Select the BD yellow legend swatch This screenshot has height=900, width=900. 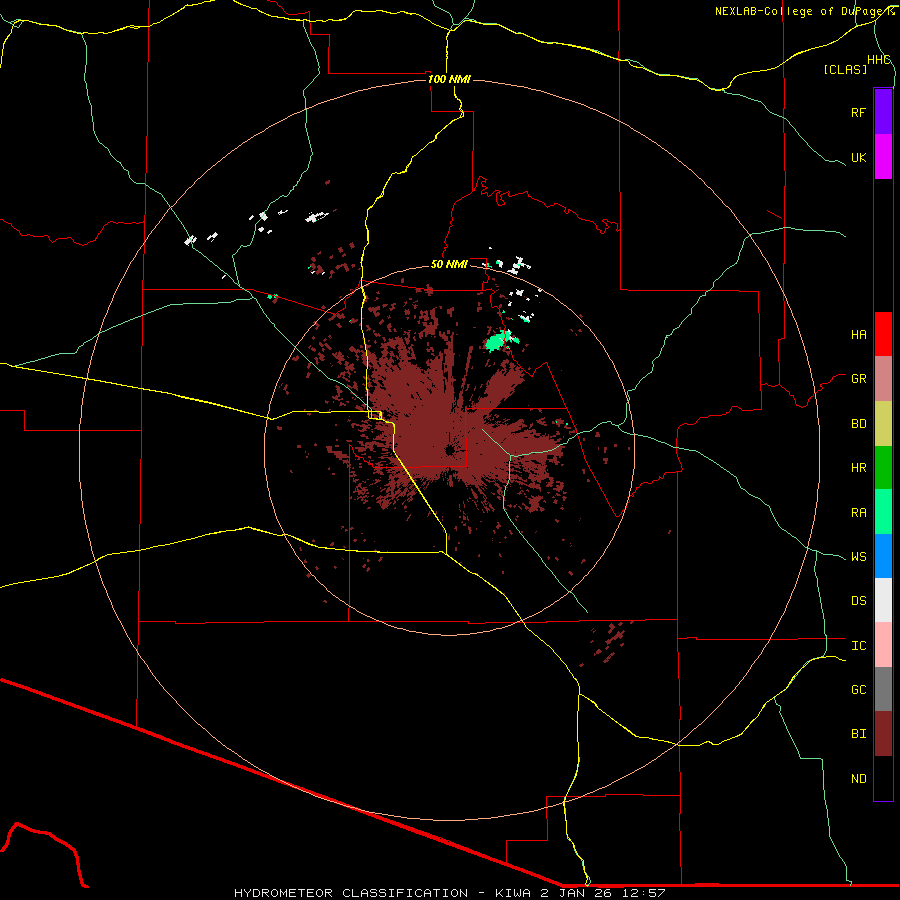pyautogui.click(x=883, y=424)
